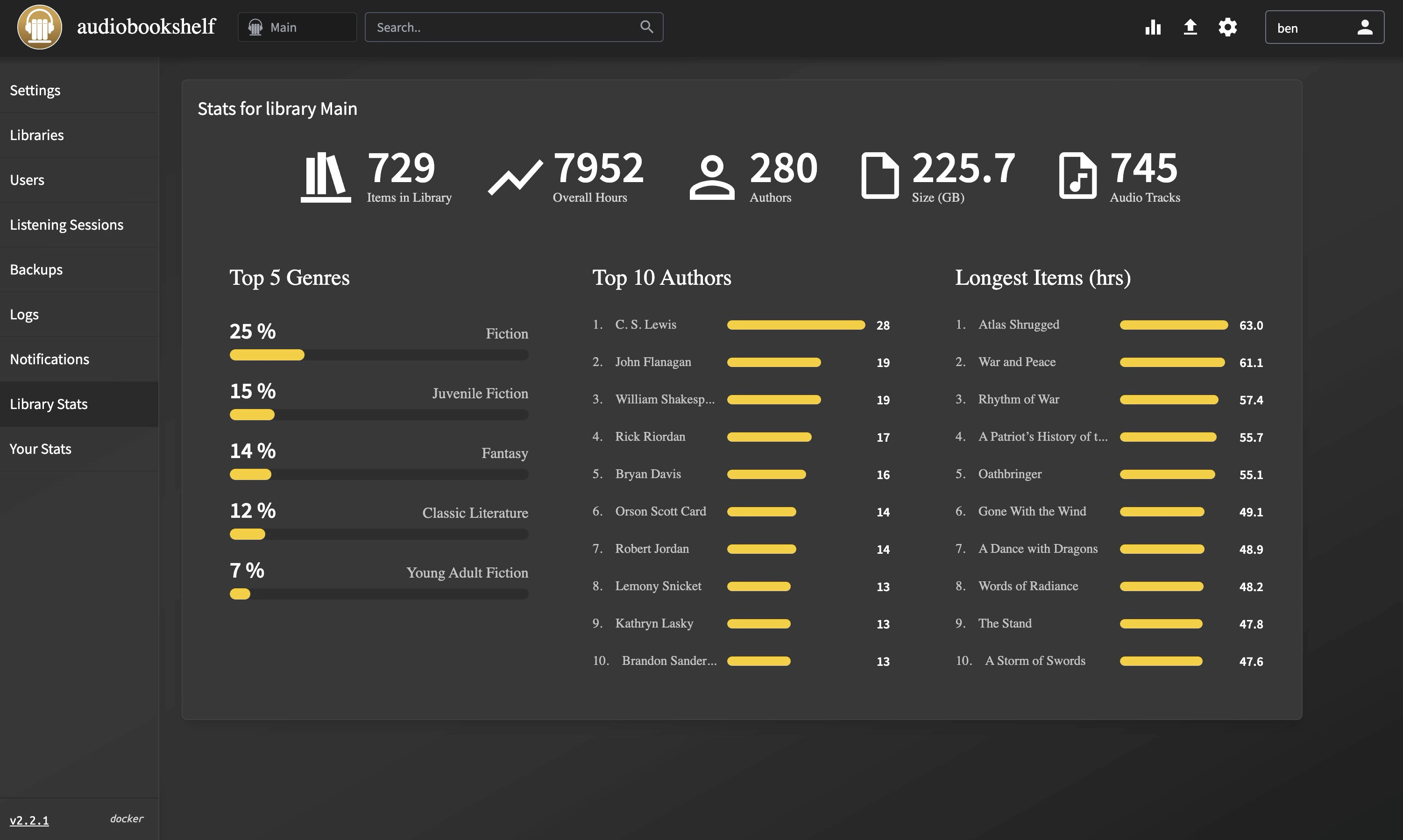
Task: Click the Fiction genre progress bar
Action: (379, 355)
